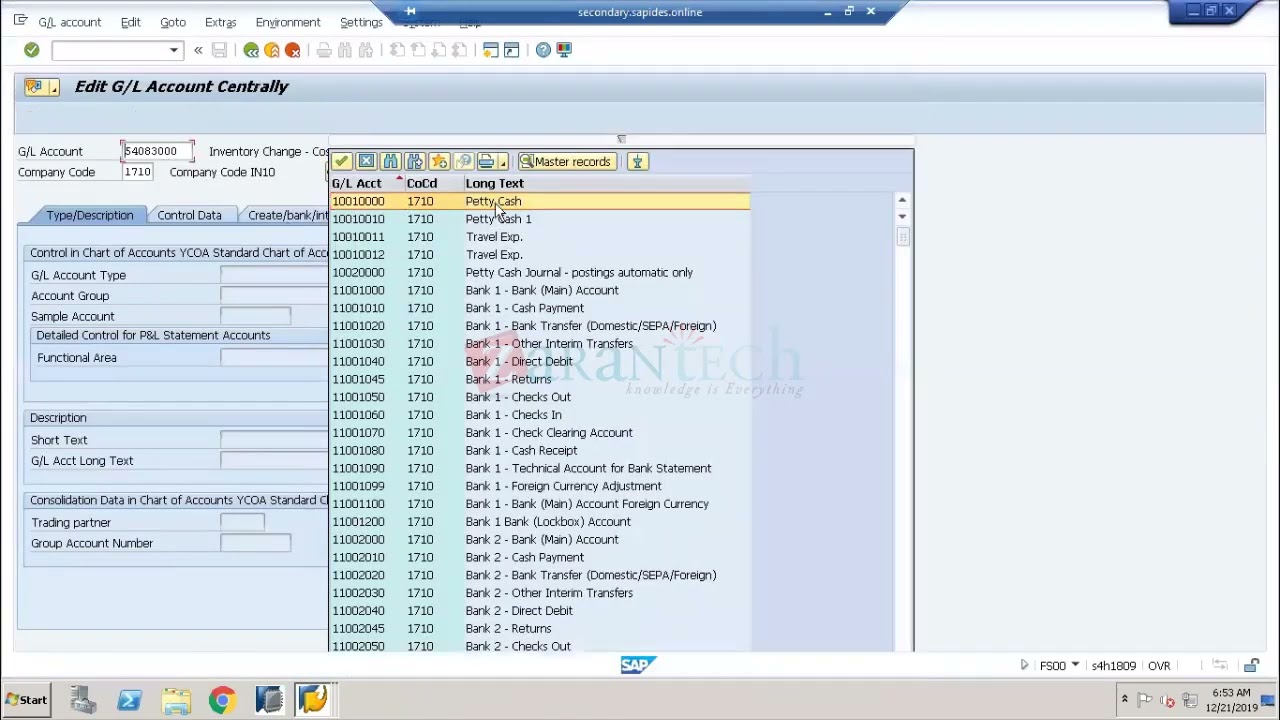Select Bank 1 - Other Interim Transfers row
Image resolution: width=1280 pixels, height=720 pixels.
[540, 344]
